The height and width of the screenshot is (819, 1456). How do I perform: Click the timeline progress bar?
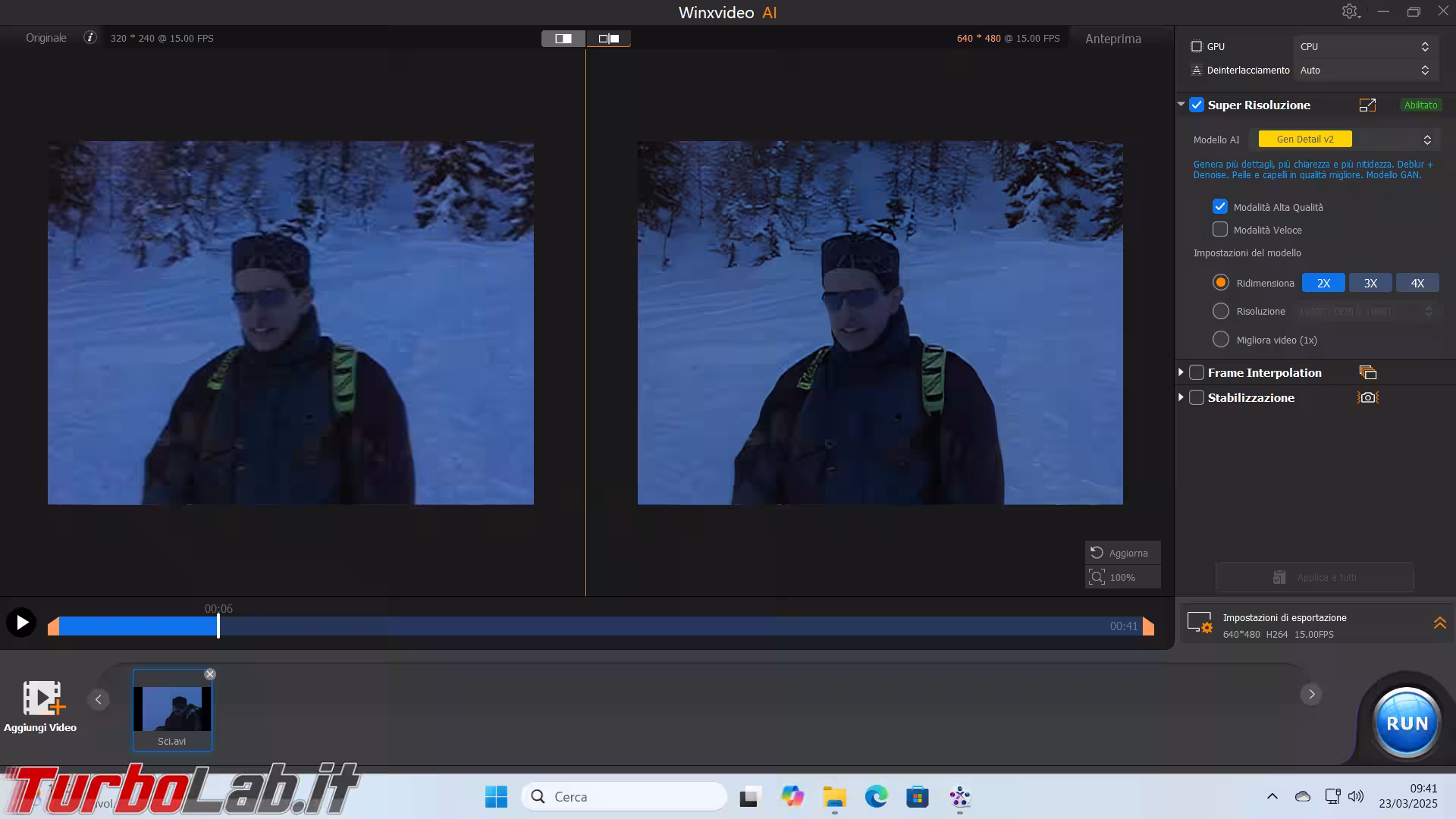click(x=607, y=626)
